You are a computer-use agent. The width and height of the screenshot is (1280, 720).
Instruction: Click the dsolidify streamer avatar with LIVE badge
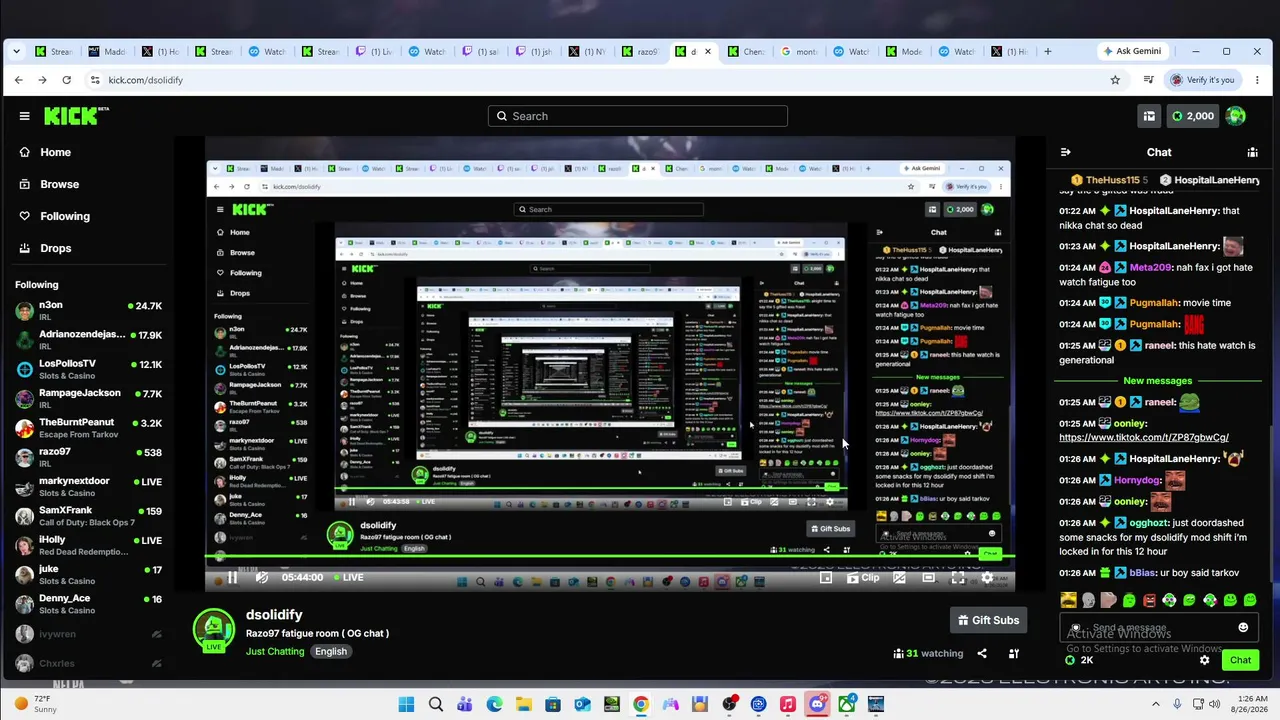(214, 630)
